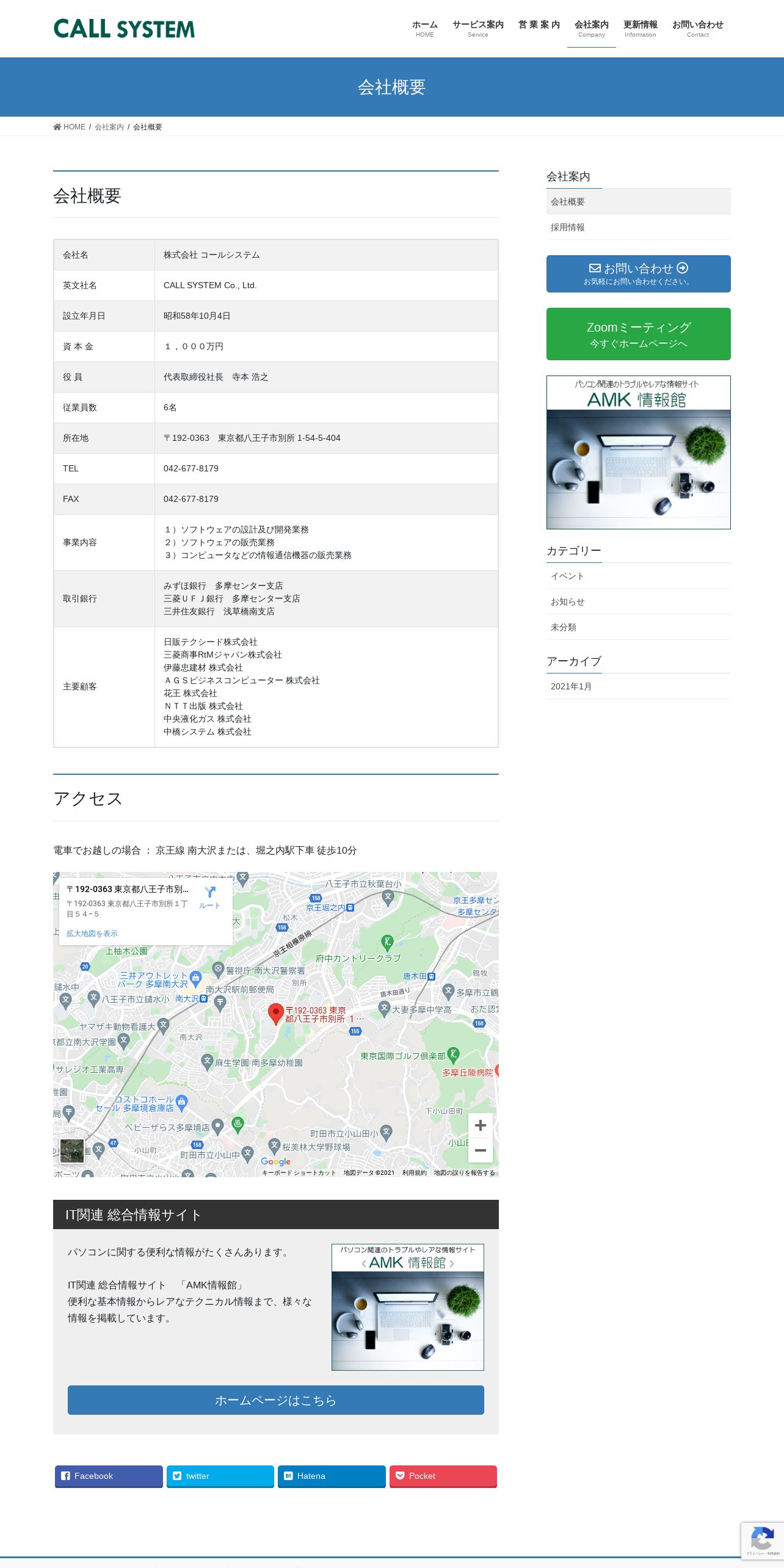Image resolution: width=784 pixels, height=1568 pixels.
Task: Open the サービス案内 Service menu
Action: click(x=478, y=29)
